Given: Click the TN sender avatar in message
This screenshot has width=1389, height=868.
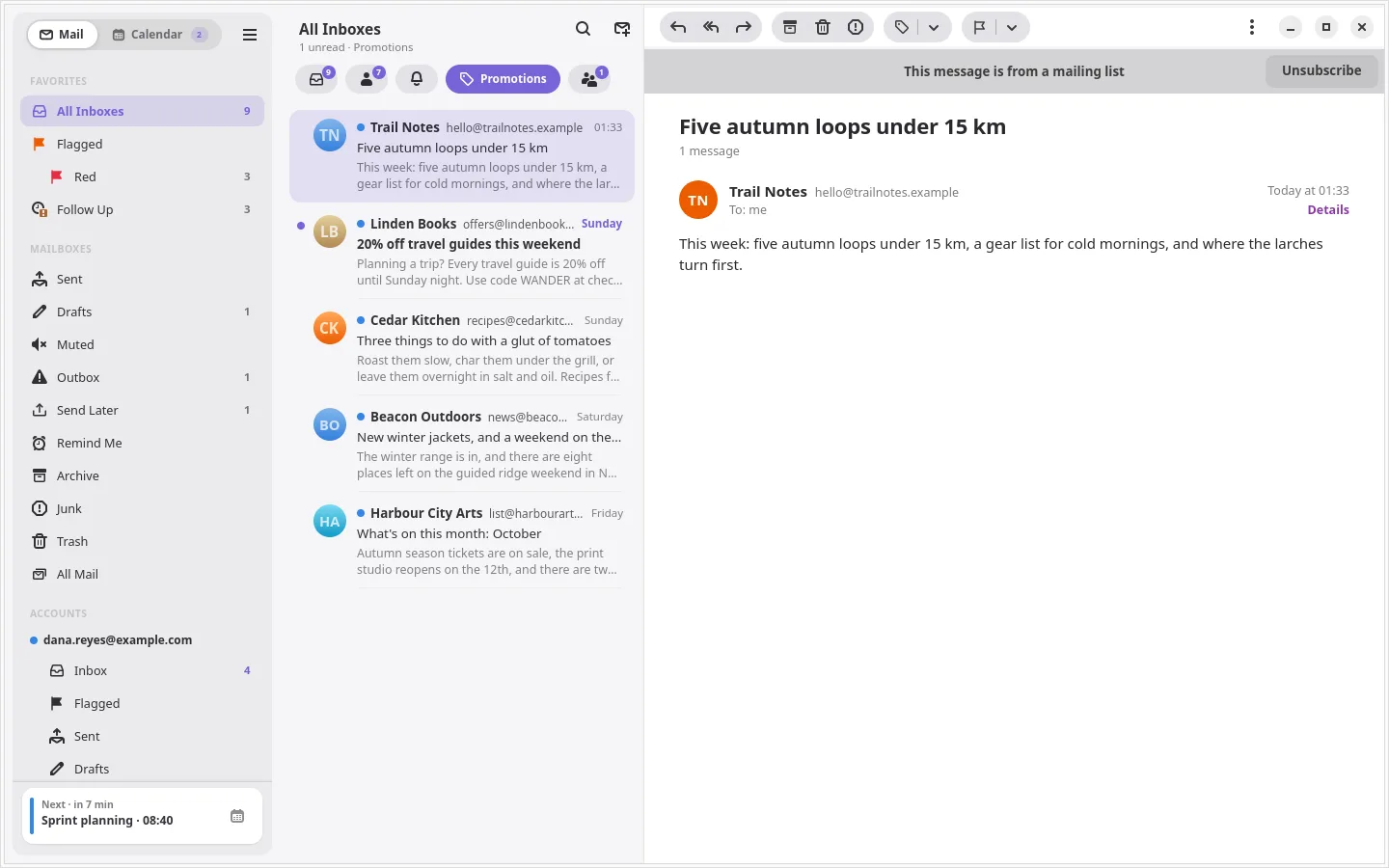Looking at the screenshot, I should point(698,200).
